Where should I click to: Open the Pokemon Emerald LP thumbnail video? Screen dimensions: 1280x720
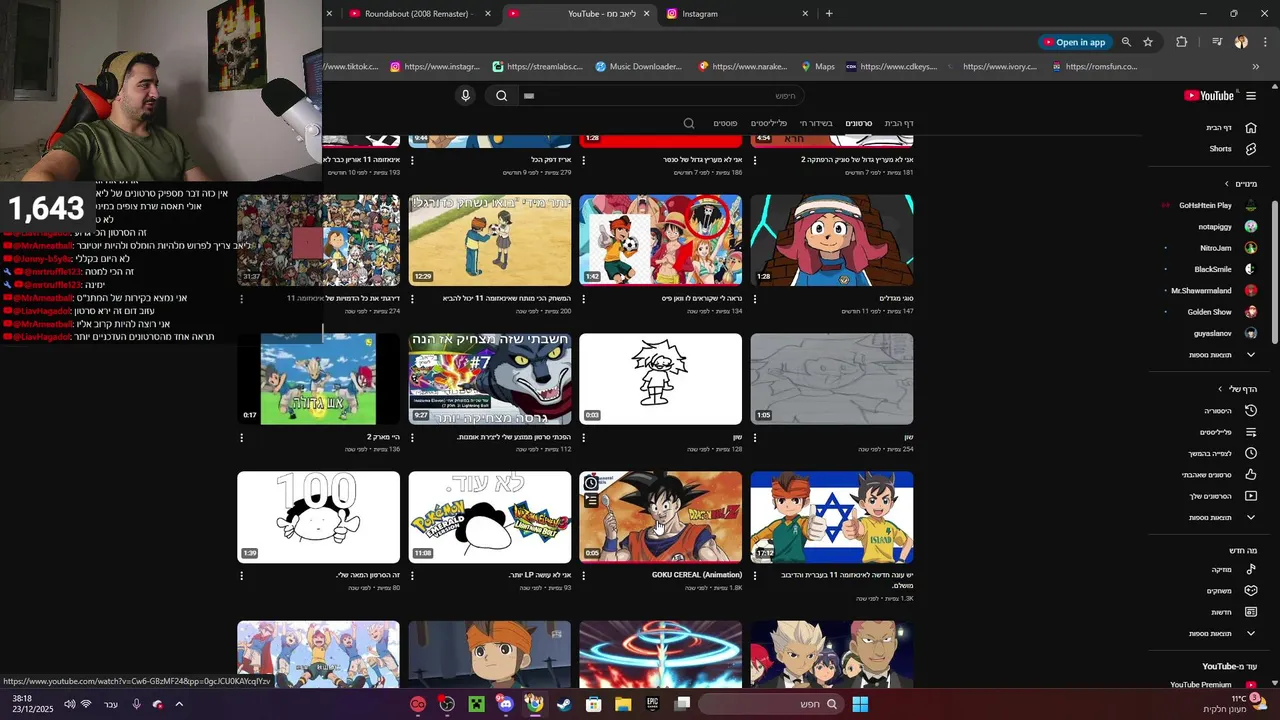tap(490, 517)
